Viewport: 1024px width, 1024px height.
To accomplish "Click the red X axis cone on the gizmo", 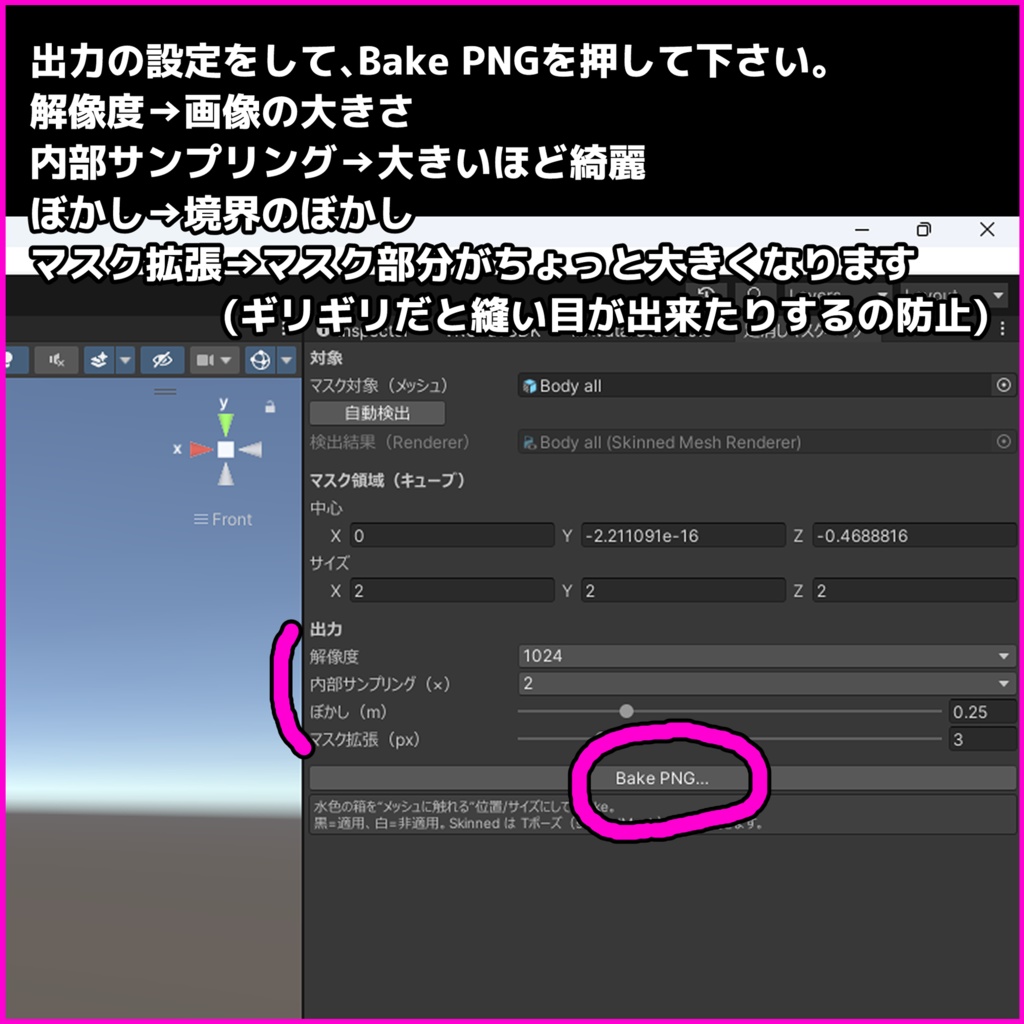I will pos(200,449).
